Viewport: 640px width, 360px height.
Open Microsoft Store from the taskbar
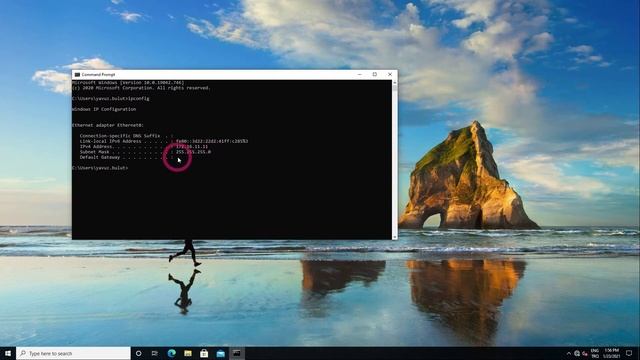204,353
